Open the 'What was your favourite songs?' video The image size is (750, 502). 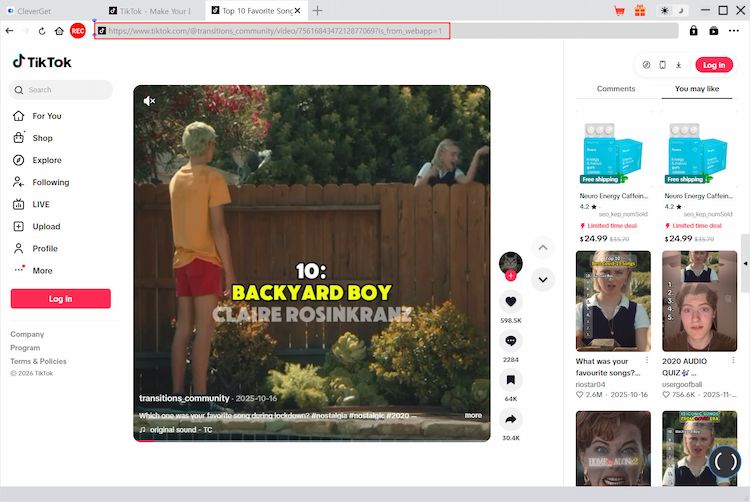pyautogui.click(x=613, y=301)
